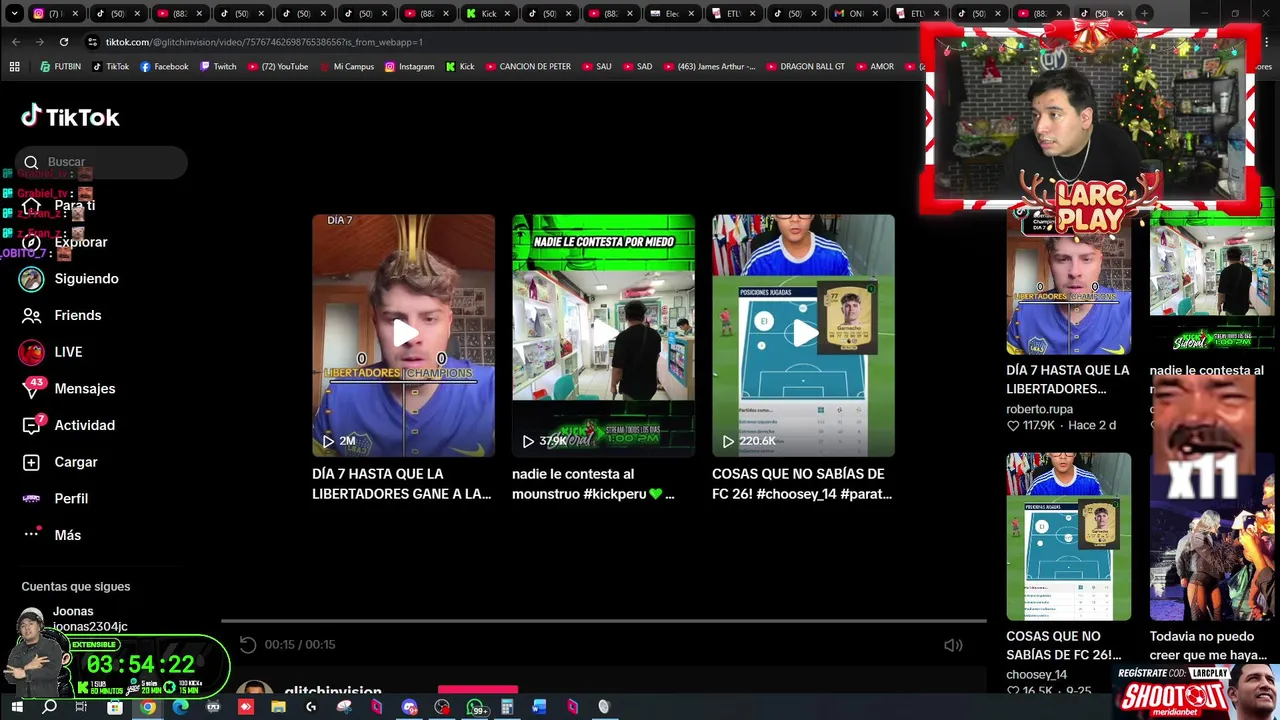Open Instagram bookmark
Viewport: 1280px width, 720px height.
pos(409,67)
